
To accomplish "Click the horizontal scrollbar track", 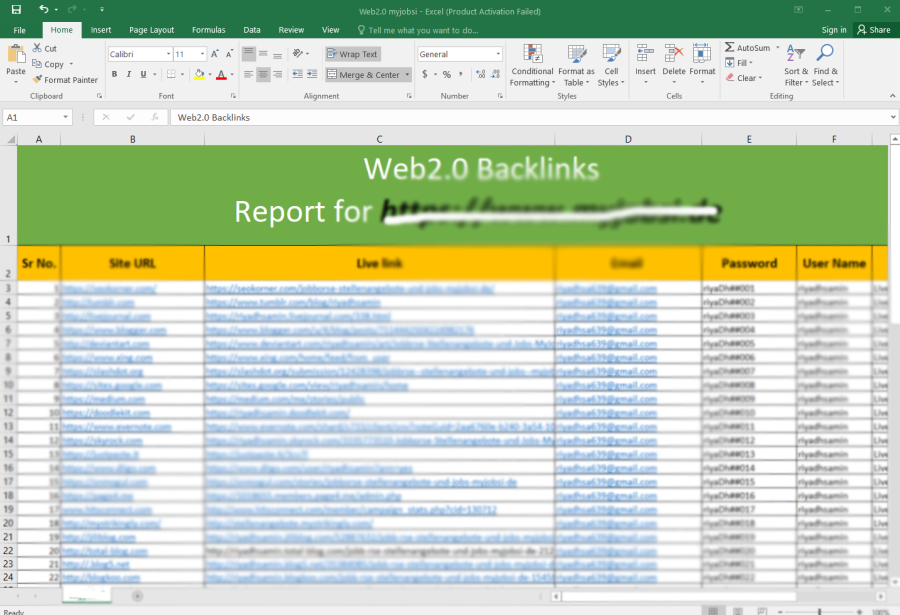I will click(718, 597).
